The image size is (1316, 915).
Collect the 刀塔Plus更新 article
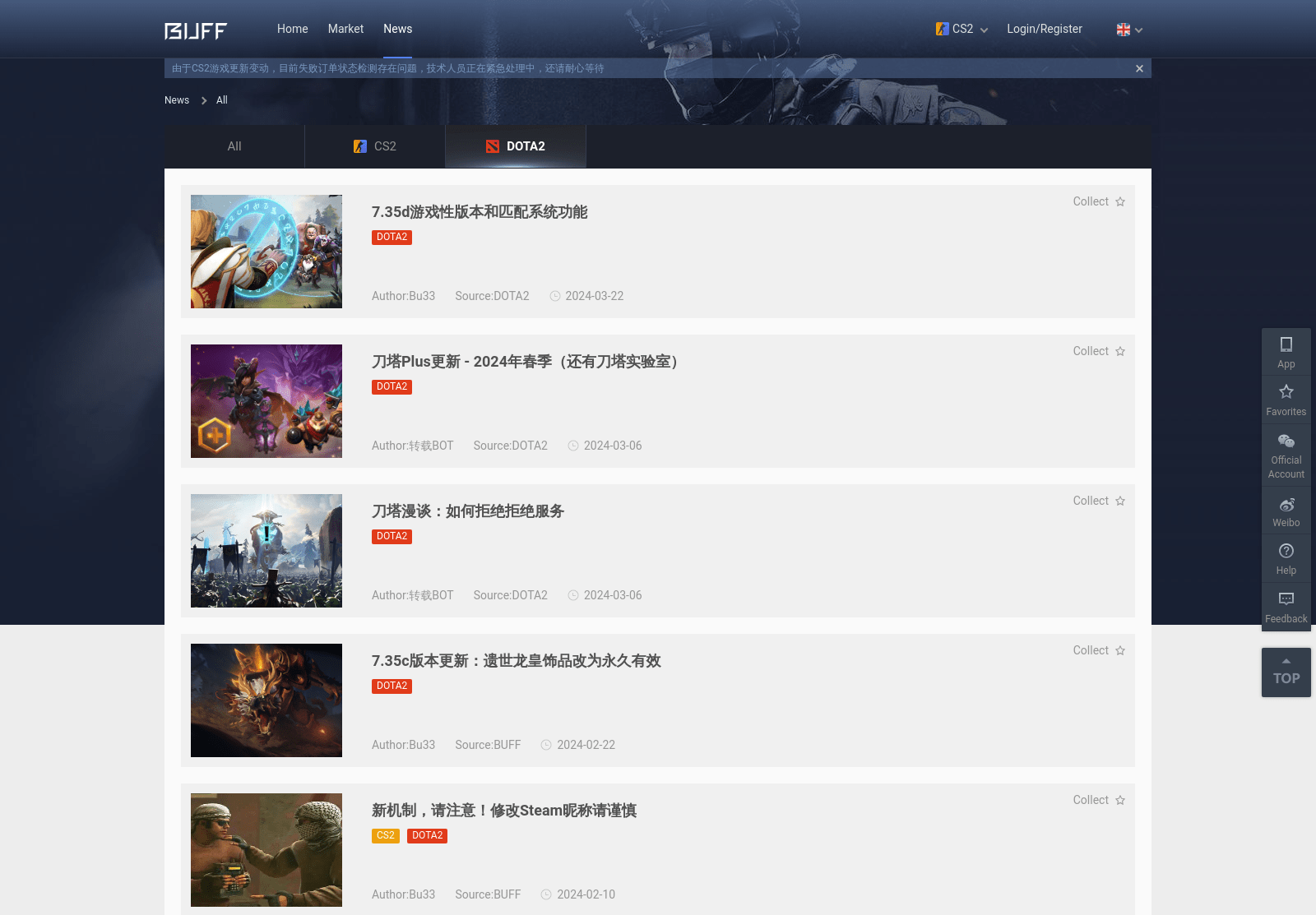coord(1099,351)
